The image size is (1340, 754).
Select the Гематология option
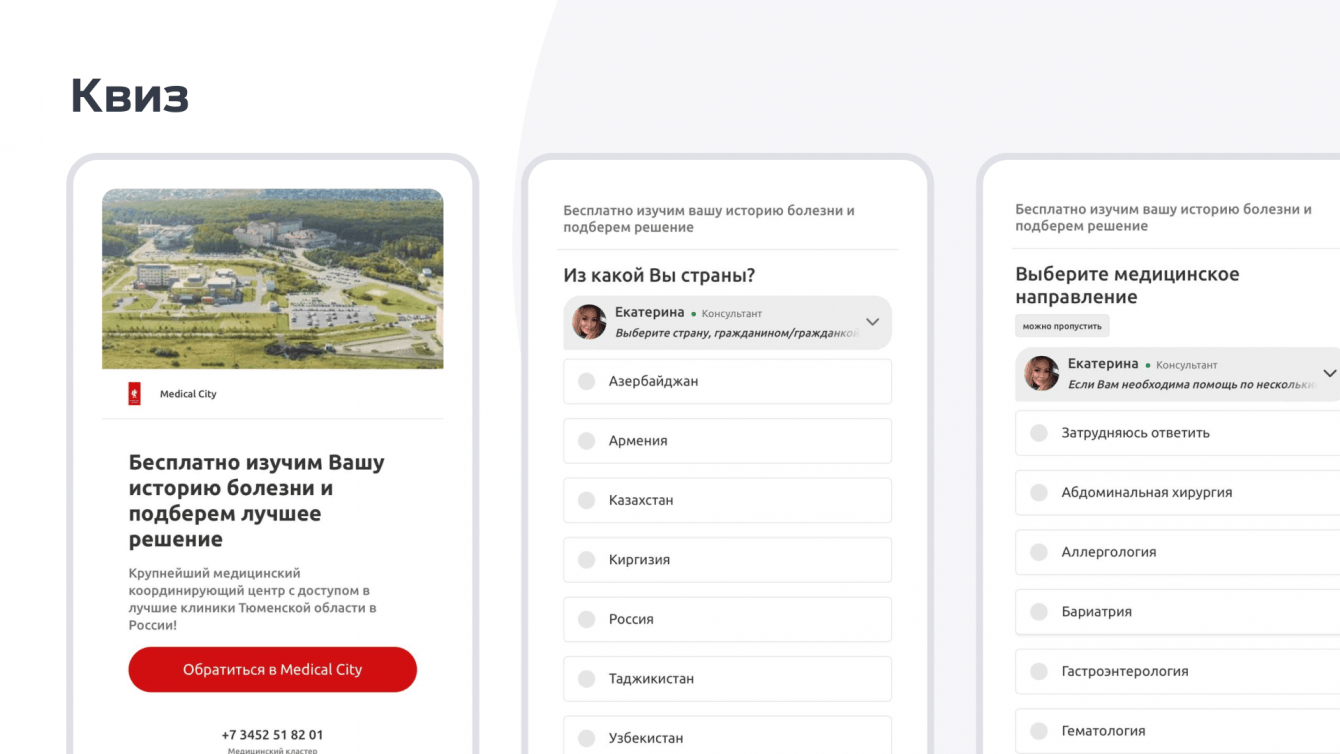(x=1178, y=731)
